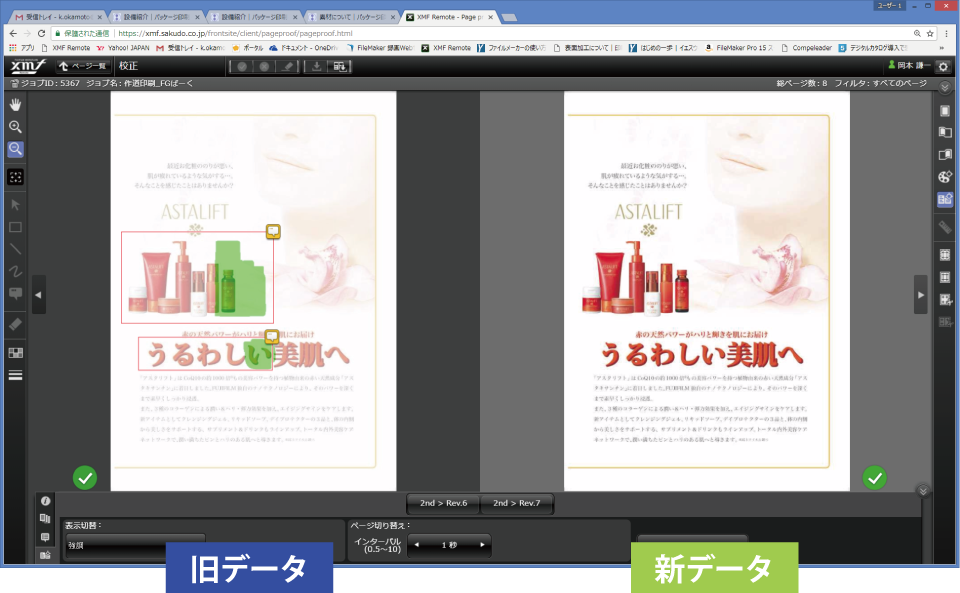This screenshot has height=593, width=960.
Task: Decrease the interval with the left arrow
Action: pyautogui.click(x=417, y=545)
